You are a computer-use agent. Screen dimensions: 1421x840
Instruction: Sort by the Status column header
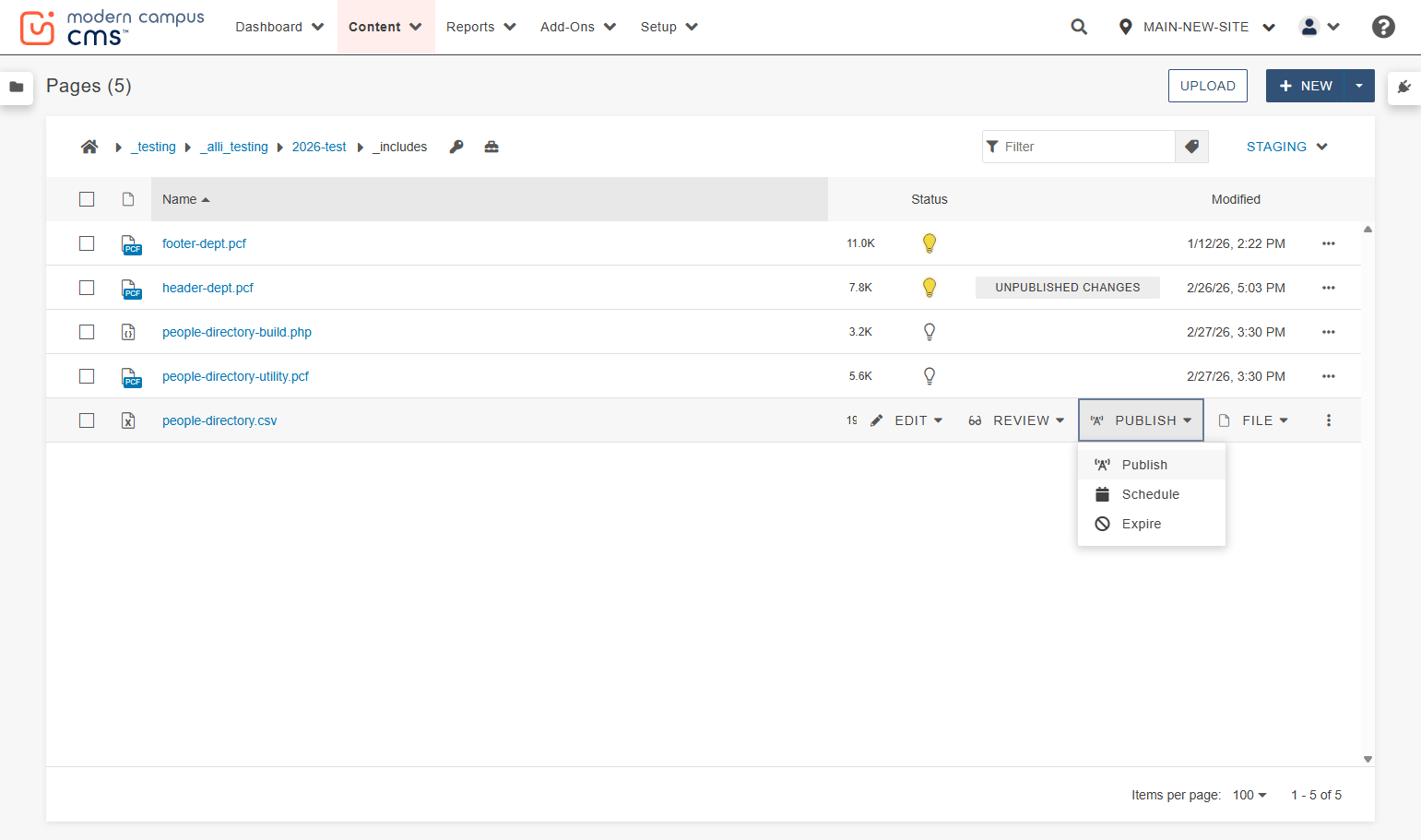930,199
